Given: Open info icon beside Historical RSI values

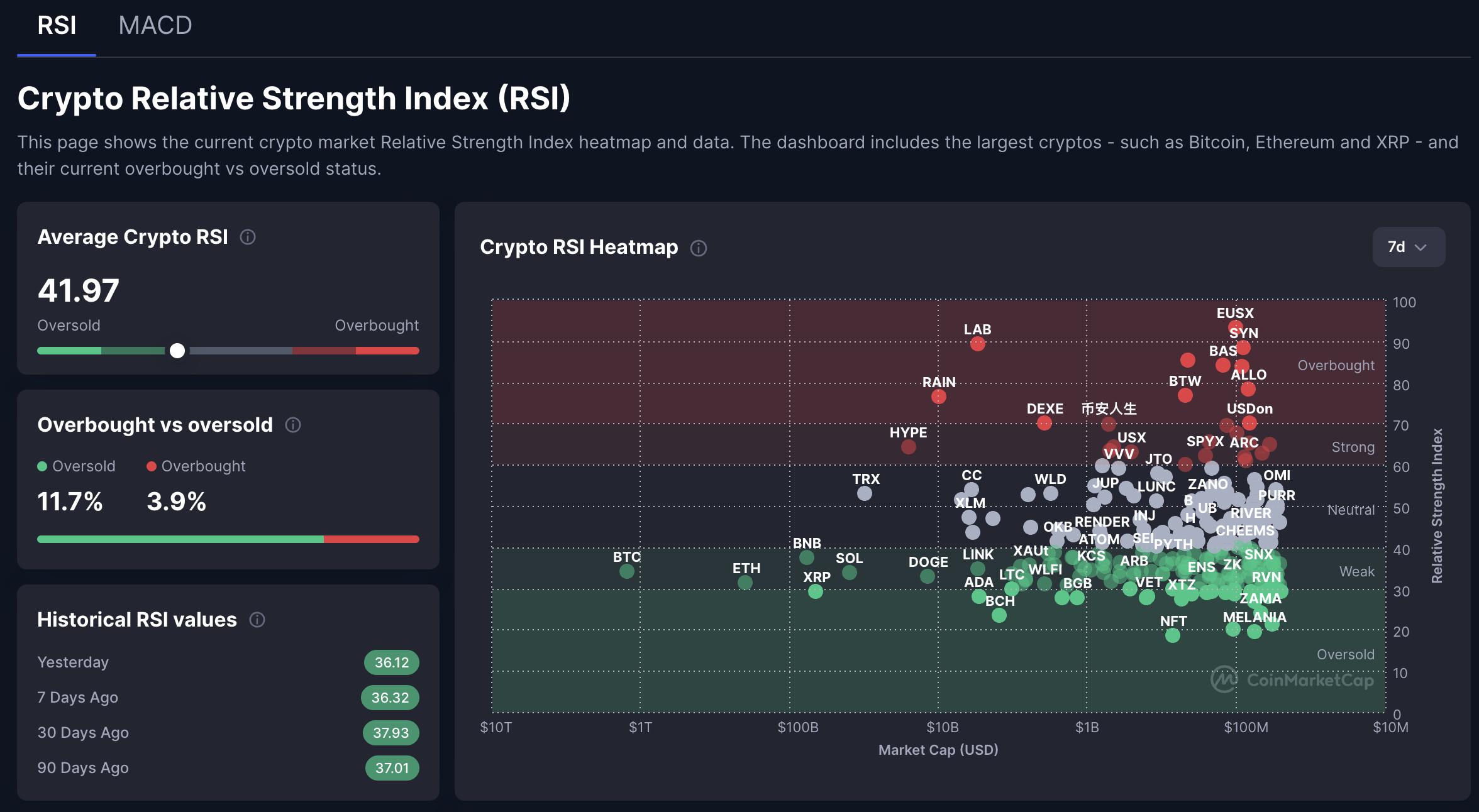Looking at the screenshot, I should pos(257,620).
